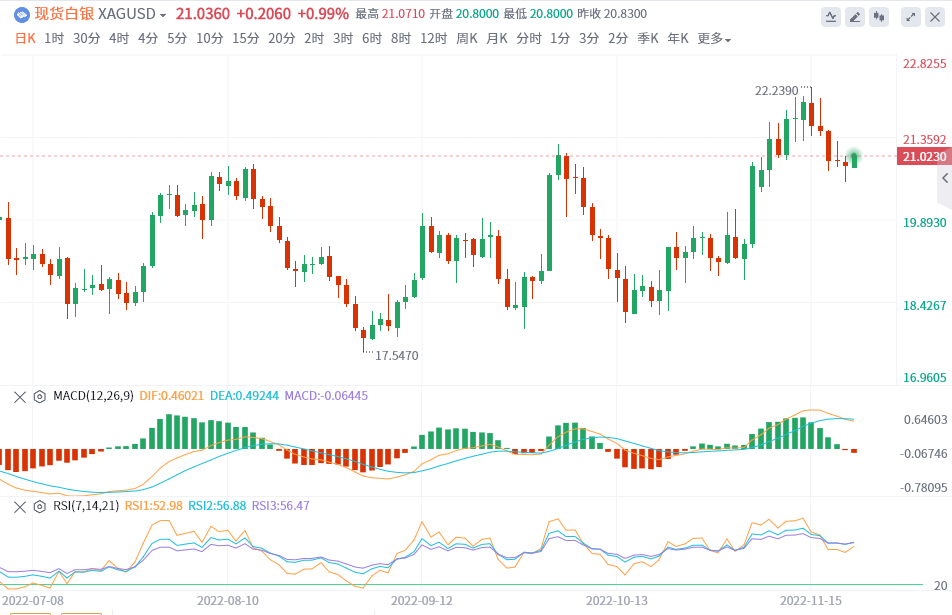Click the DEA:0.49244 value
This screenshot has height=615, width=952.
pyautogui.click(x=244, y=396)
